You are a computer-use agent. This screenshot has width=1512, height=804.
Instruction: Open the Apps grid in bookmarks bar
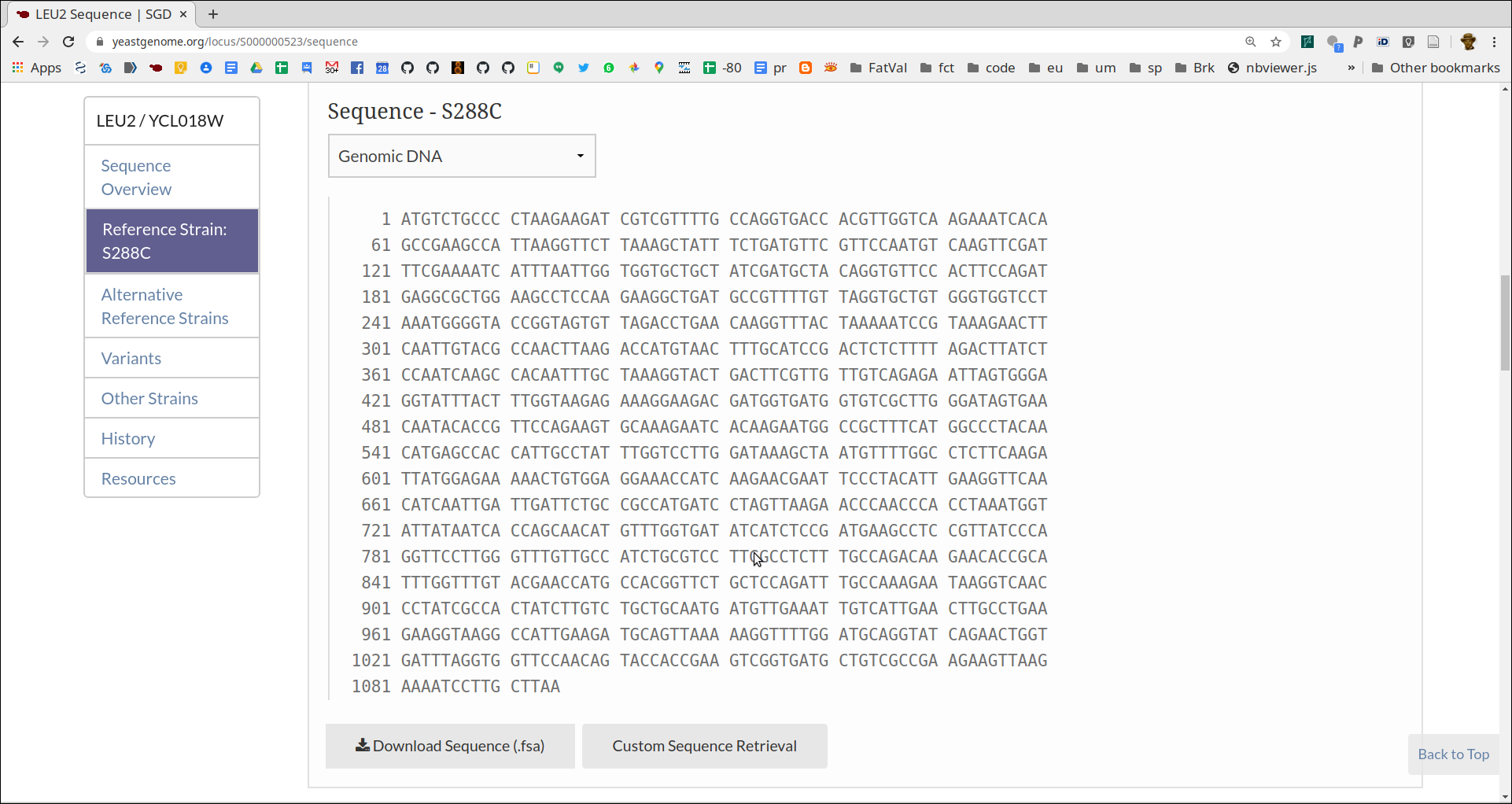(36, 68)
